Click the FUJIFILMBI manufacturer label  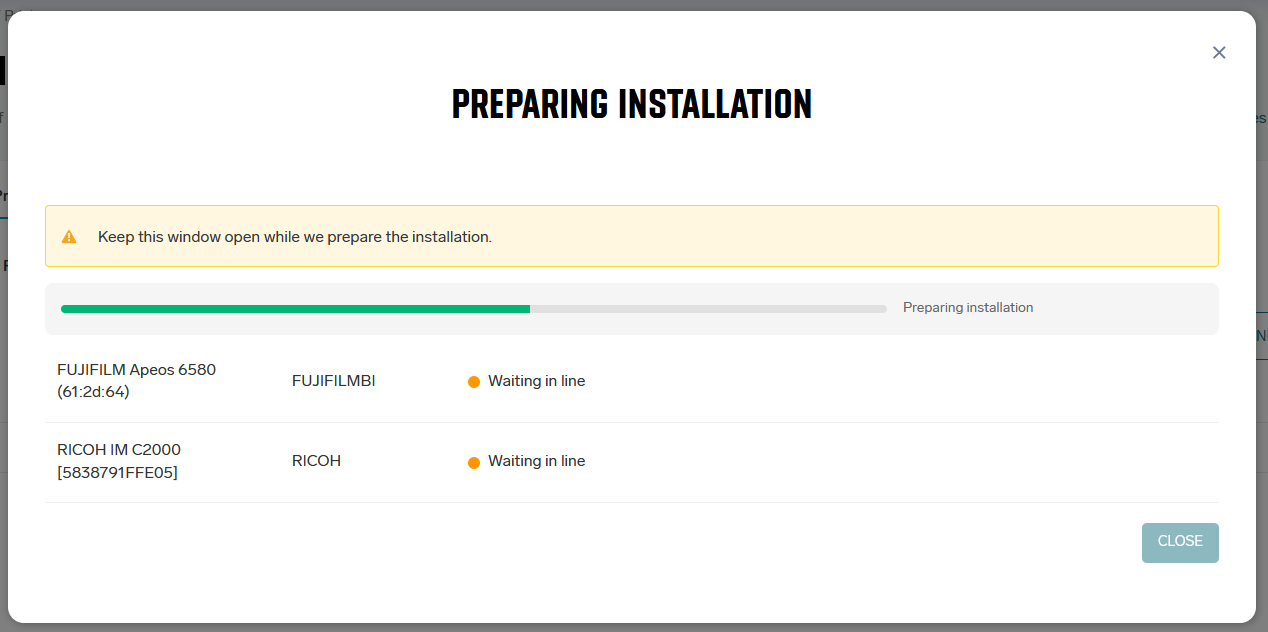click(333, 381)
